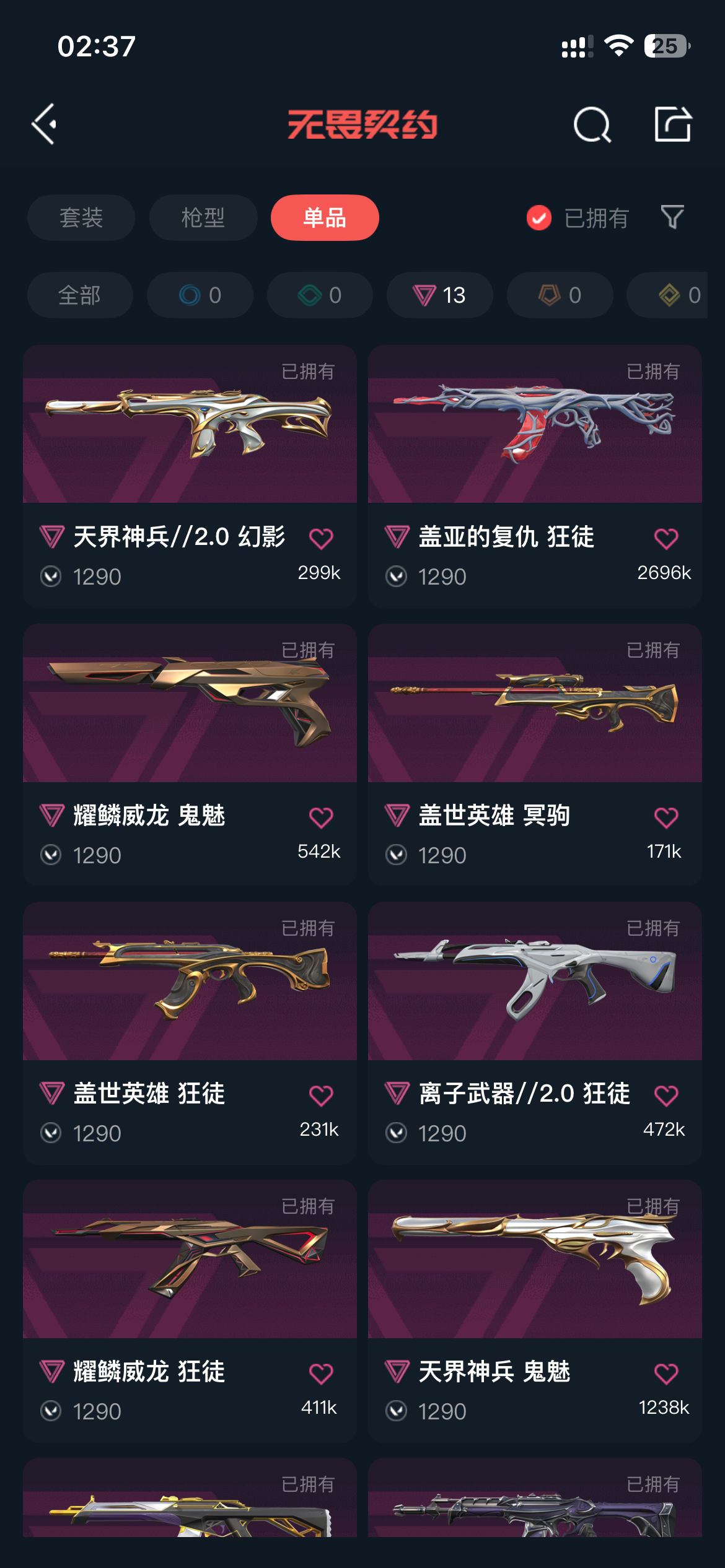The width and height of the screenshot is (725, 1568).
Task: Favorite the 耀鳞威龙 鬼魅 heart icon
Action: [x=321, y=817]
